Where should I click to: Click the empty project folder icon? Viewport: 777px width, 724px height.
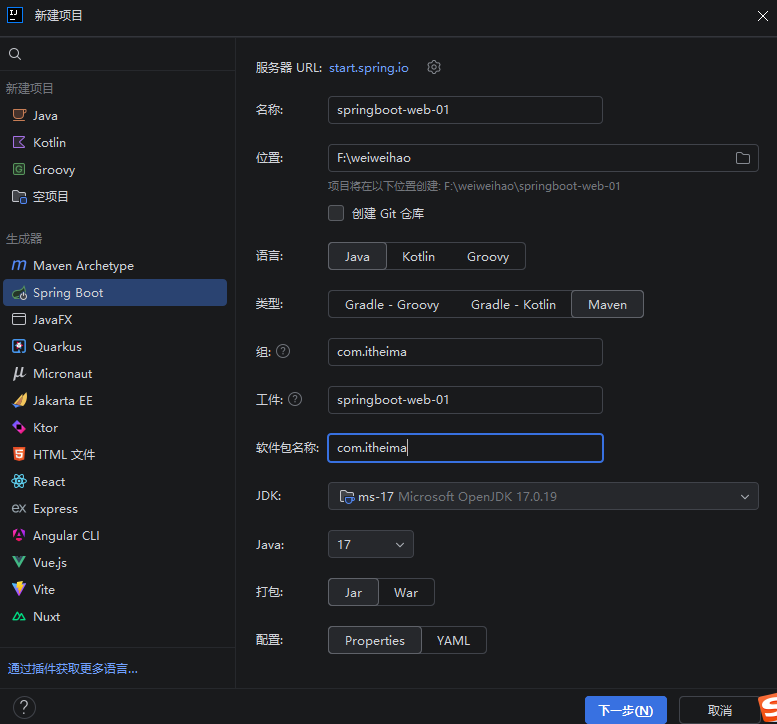pos(19,197)
